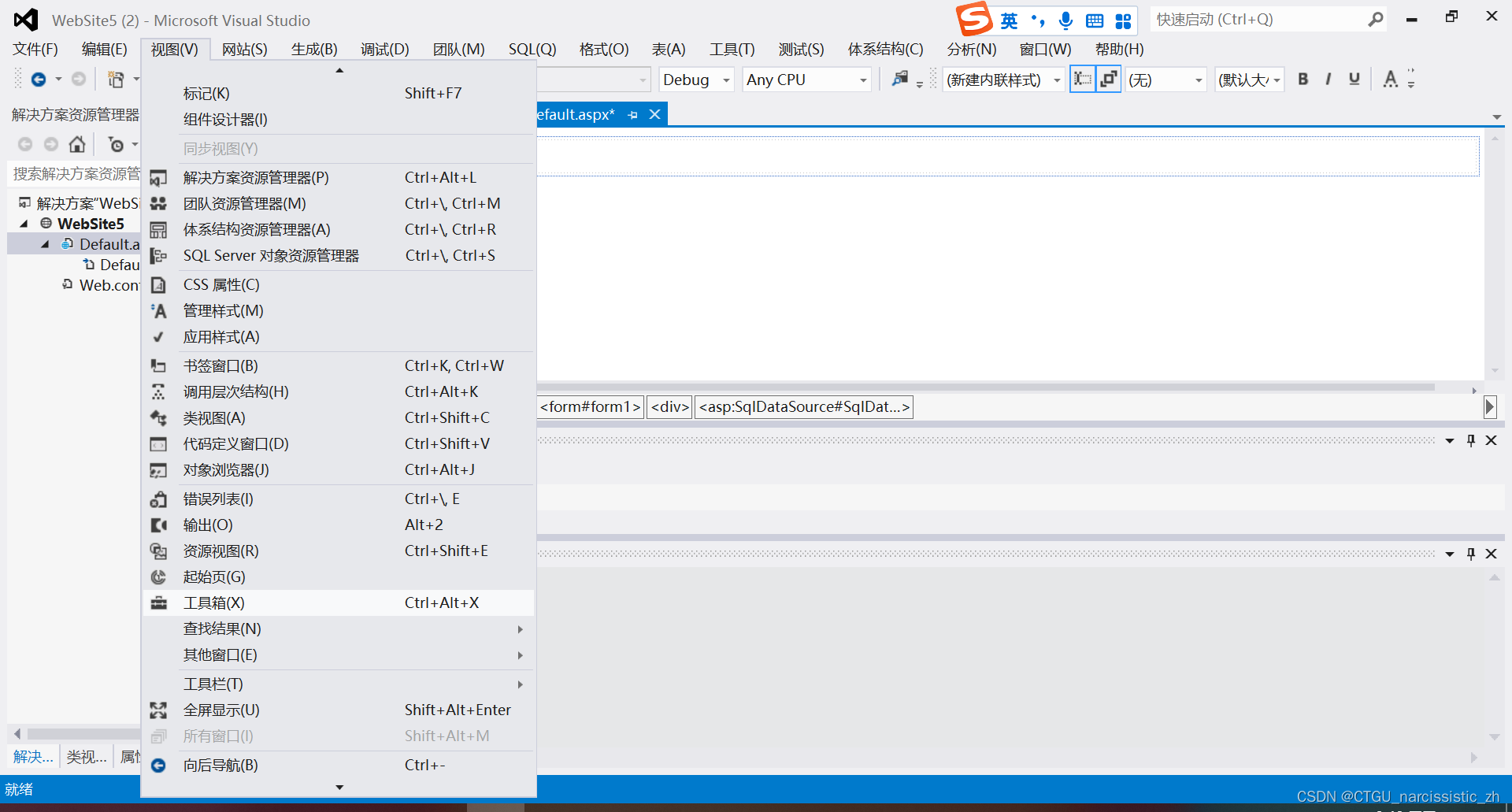The width and height of the screenshot is (1512, 812).
Task: Open the Any CPU platform dropdown
Action: [807, 80]
